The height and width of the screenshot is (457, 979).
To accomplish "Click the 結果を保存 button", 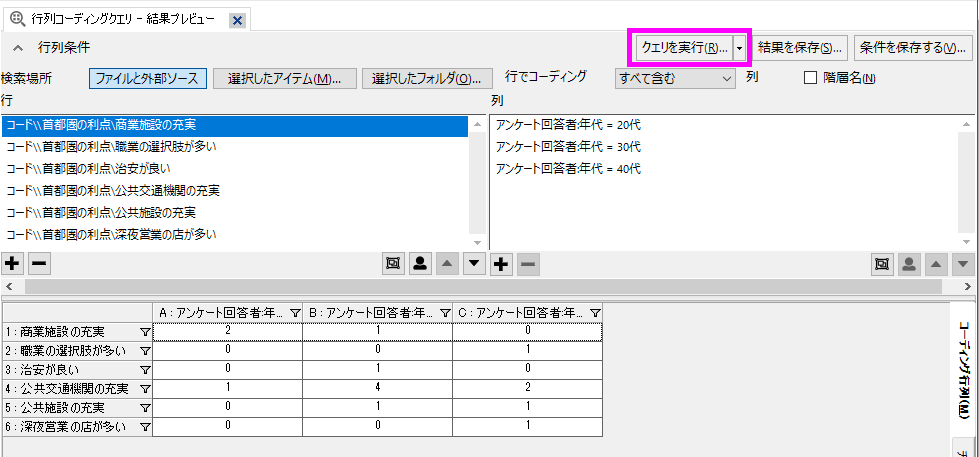I will pyautogui.click(x=801, y=47).
